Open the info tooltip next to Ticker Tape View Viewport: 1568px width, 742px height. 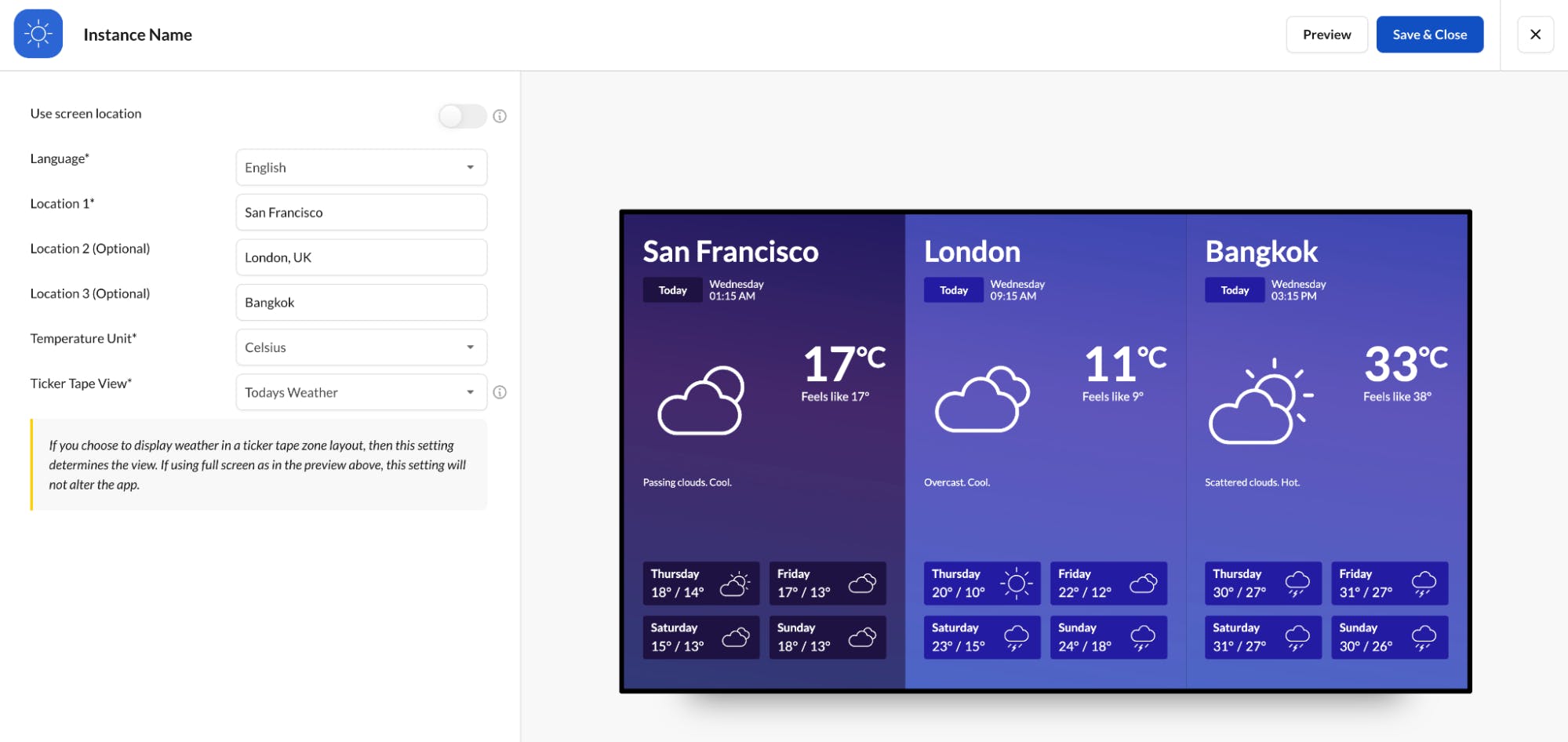(501, 392)
